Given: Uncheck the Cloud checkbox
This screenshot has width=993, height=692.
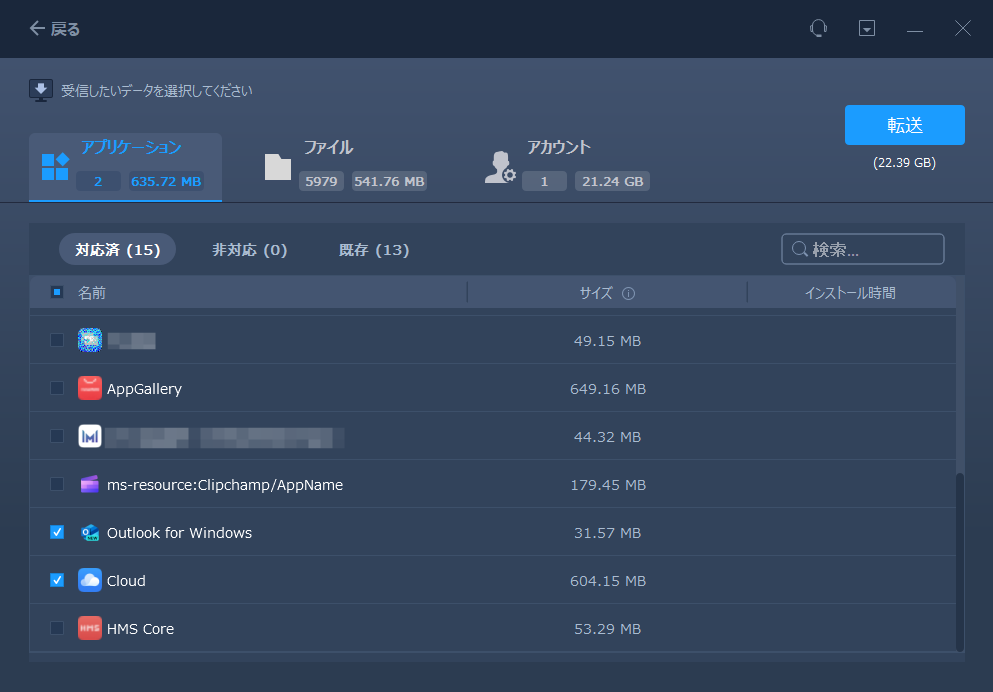Looking at the screenshot, I should [x=57, y=581].
